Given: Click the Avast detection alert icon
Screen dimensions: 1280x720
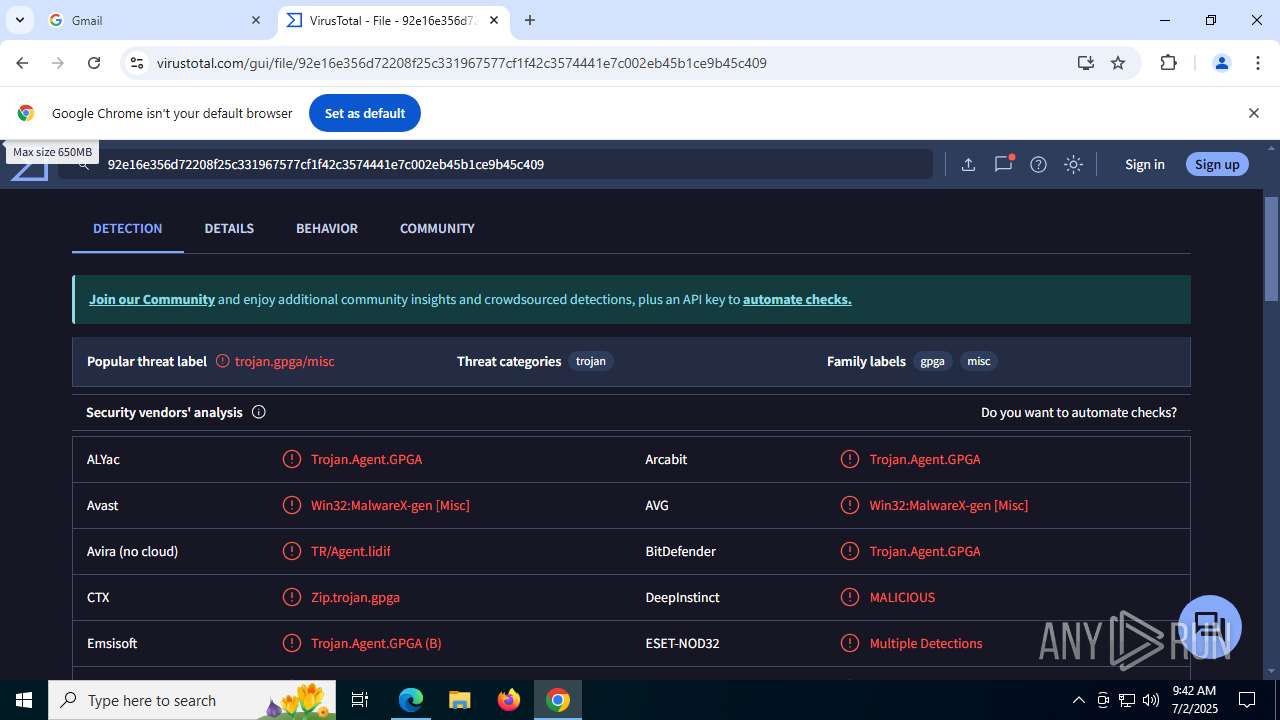Looking at the screenshot, I should [291, 505].
